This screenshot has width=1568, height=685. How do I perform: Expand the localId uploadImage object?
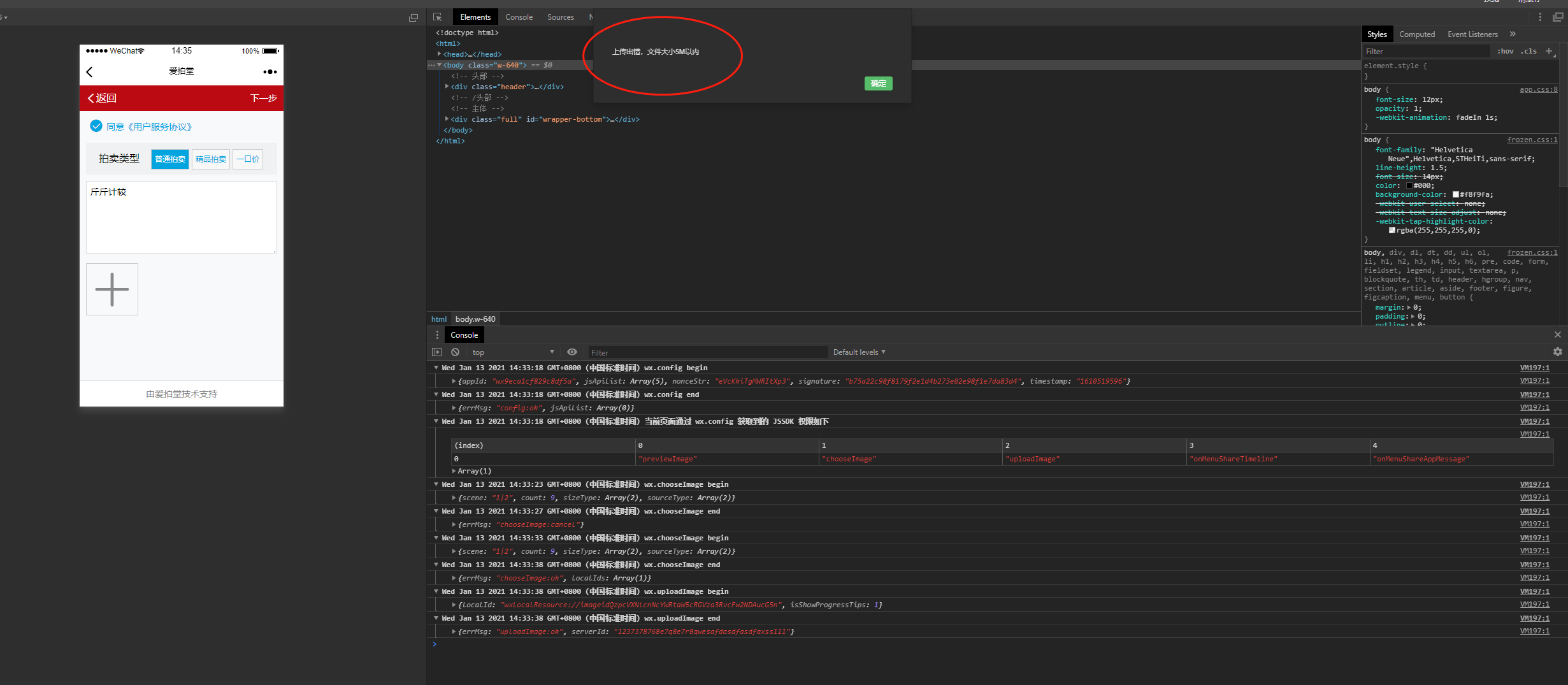454,605
